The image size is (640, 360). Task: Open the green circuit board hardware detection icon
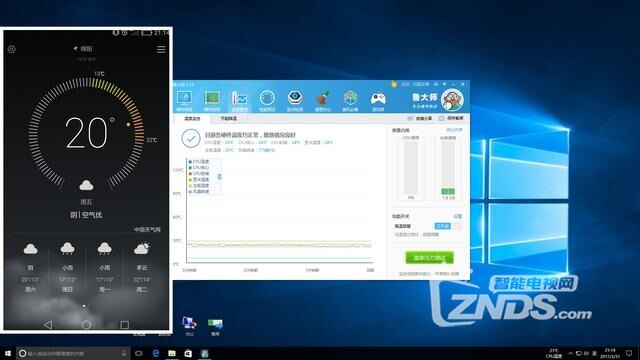click(x=212, y=100)
